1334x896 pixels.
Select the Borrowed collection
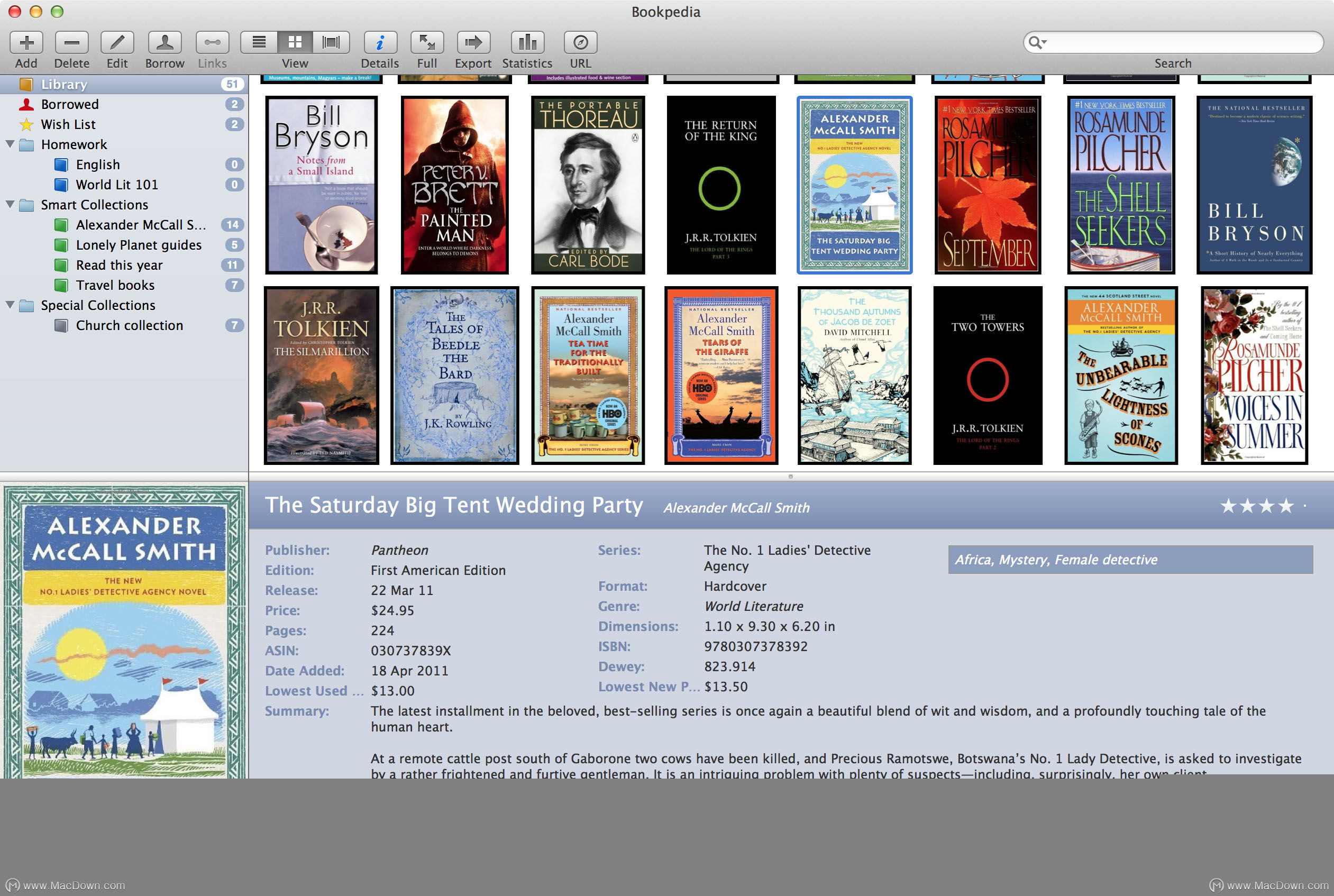coord(124,104)
